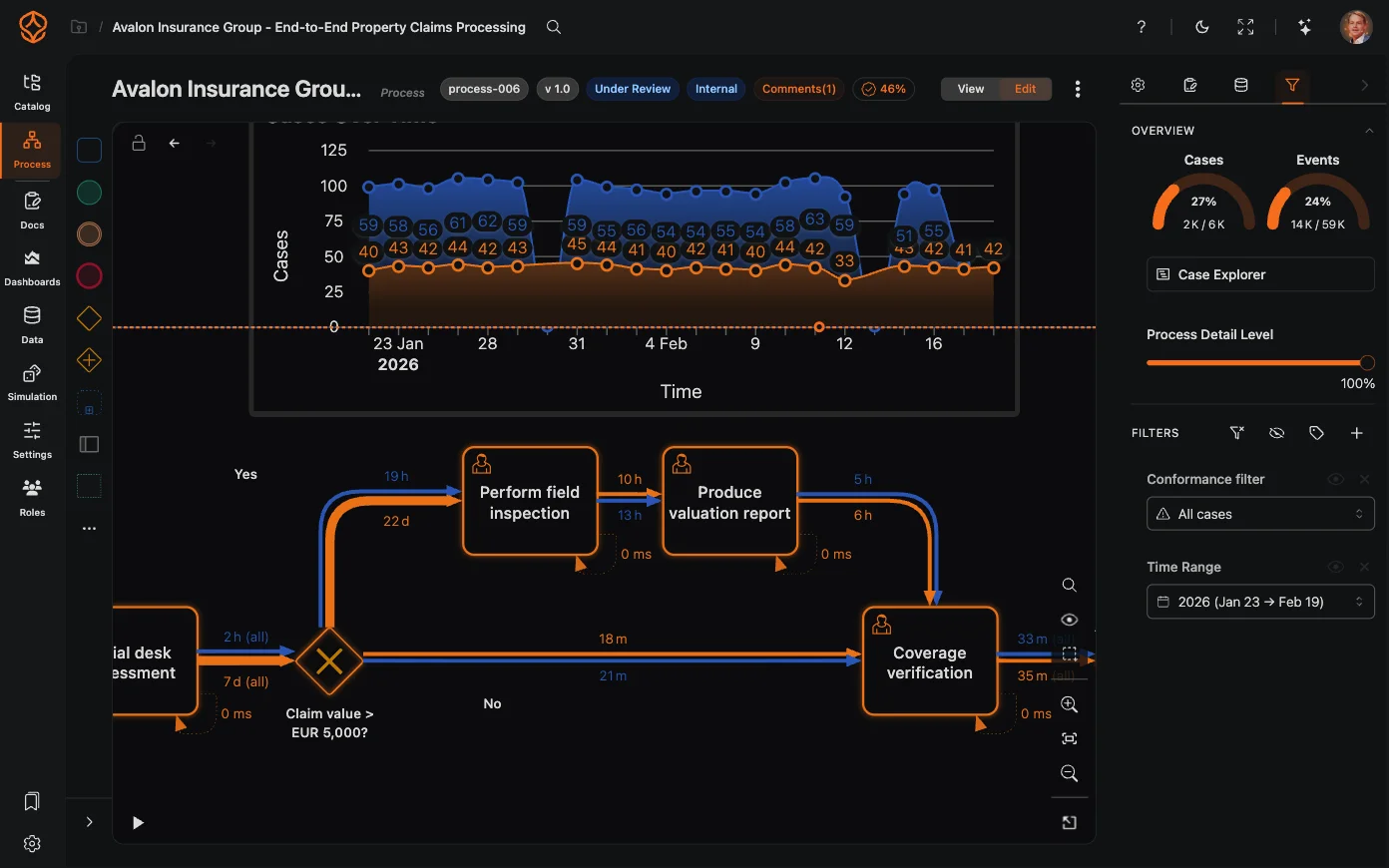The height and width of the screenshot is (868, 1389).
Task: Click the search icon in top bar
Action: [554, 27]
